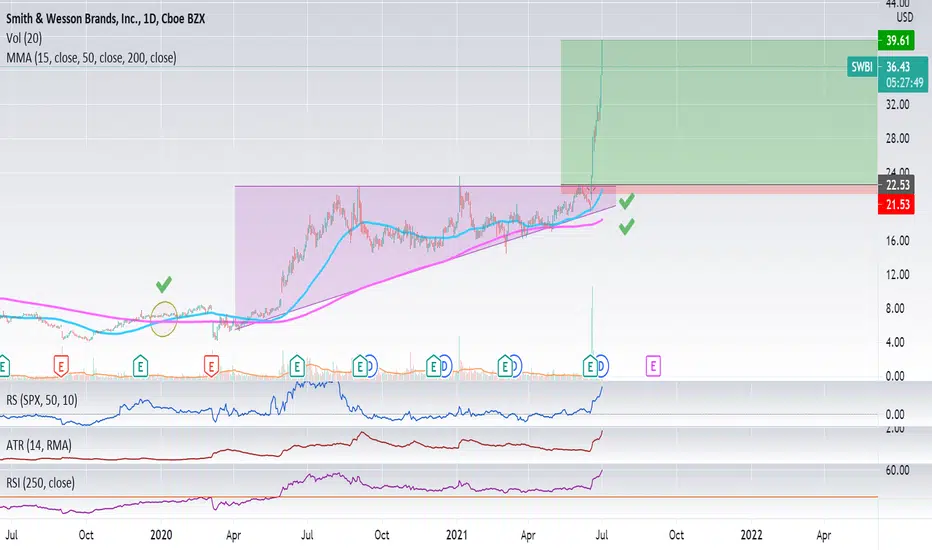Viewport: 932px width, 550px height.
Task: Select the red earnings marker near March 2020
Action: pyautogui.click(x=211, y=366)
